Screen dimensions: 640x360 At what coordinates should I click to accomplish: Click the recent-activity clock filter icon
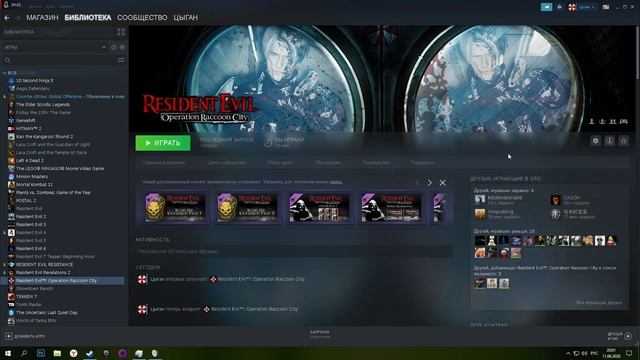click(x=113, y=47)
